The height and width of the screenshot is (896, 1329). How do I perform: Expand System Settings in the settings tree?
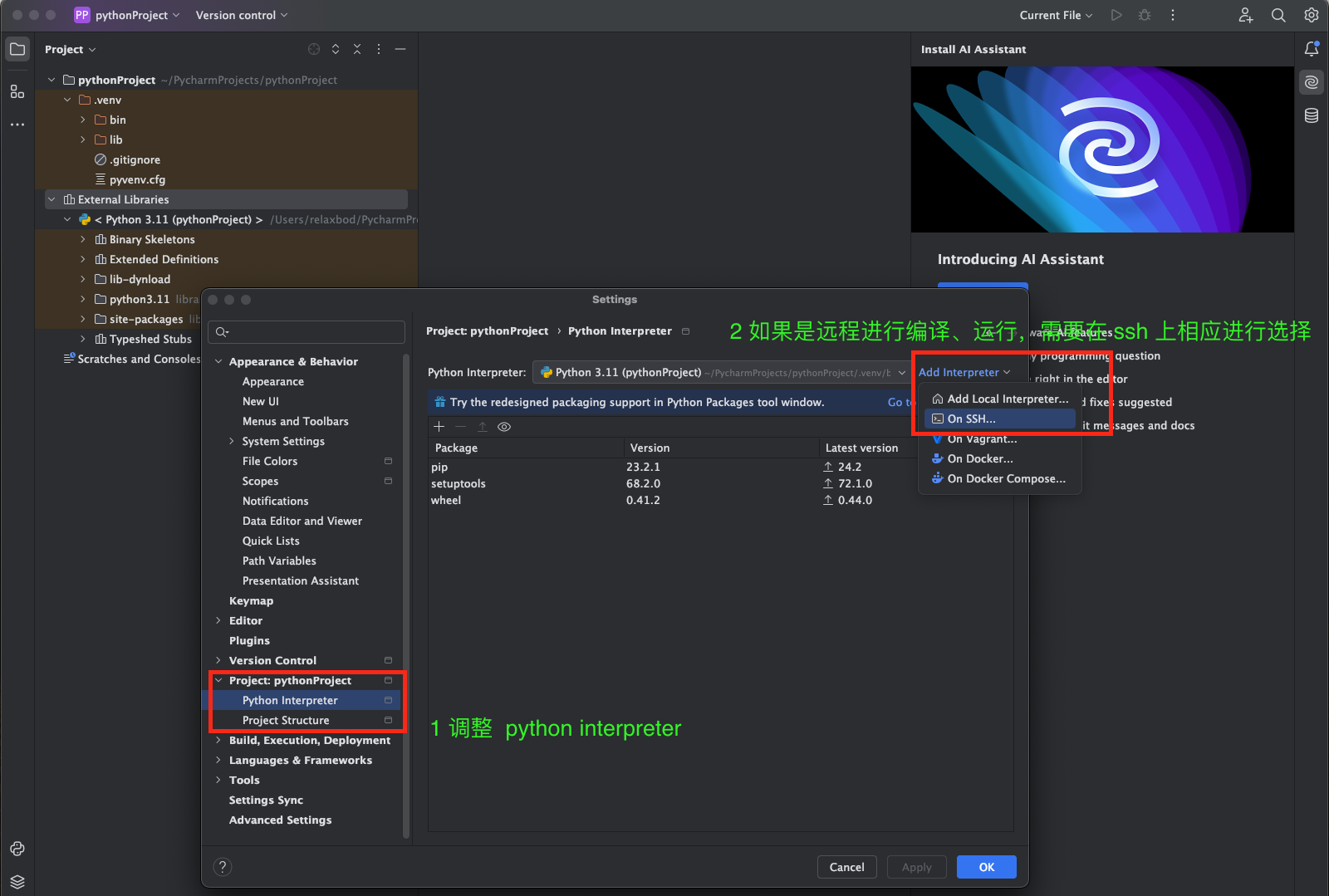click(x=232, y=442)
